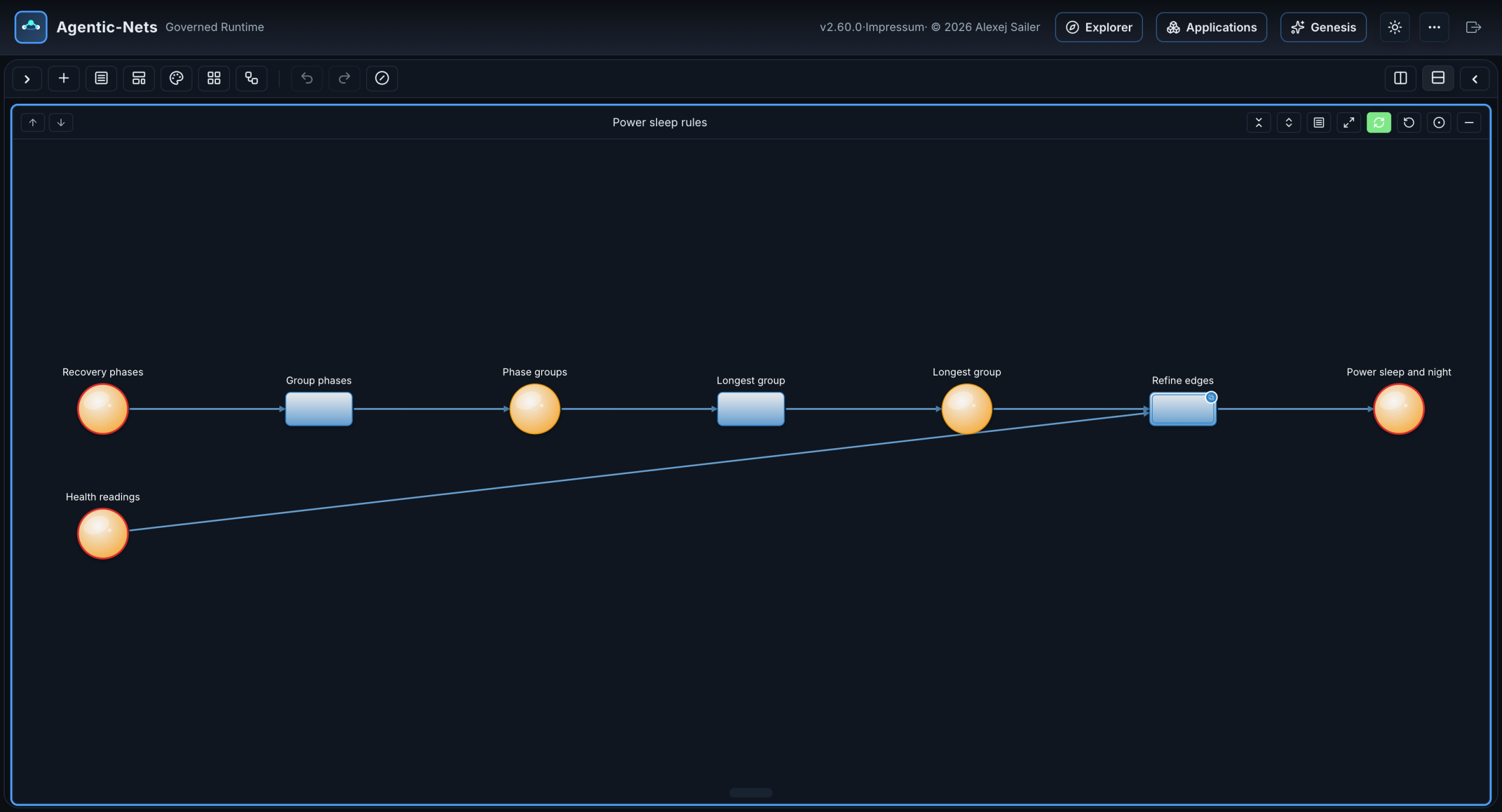Click the document list toolbar icon

tap(102, 78)
